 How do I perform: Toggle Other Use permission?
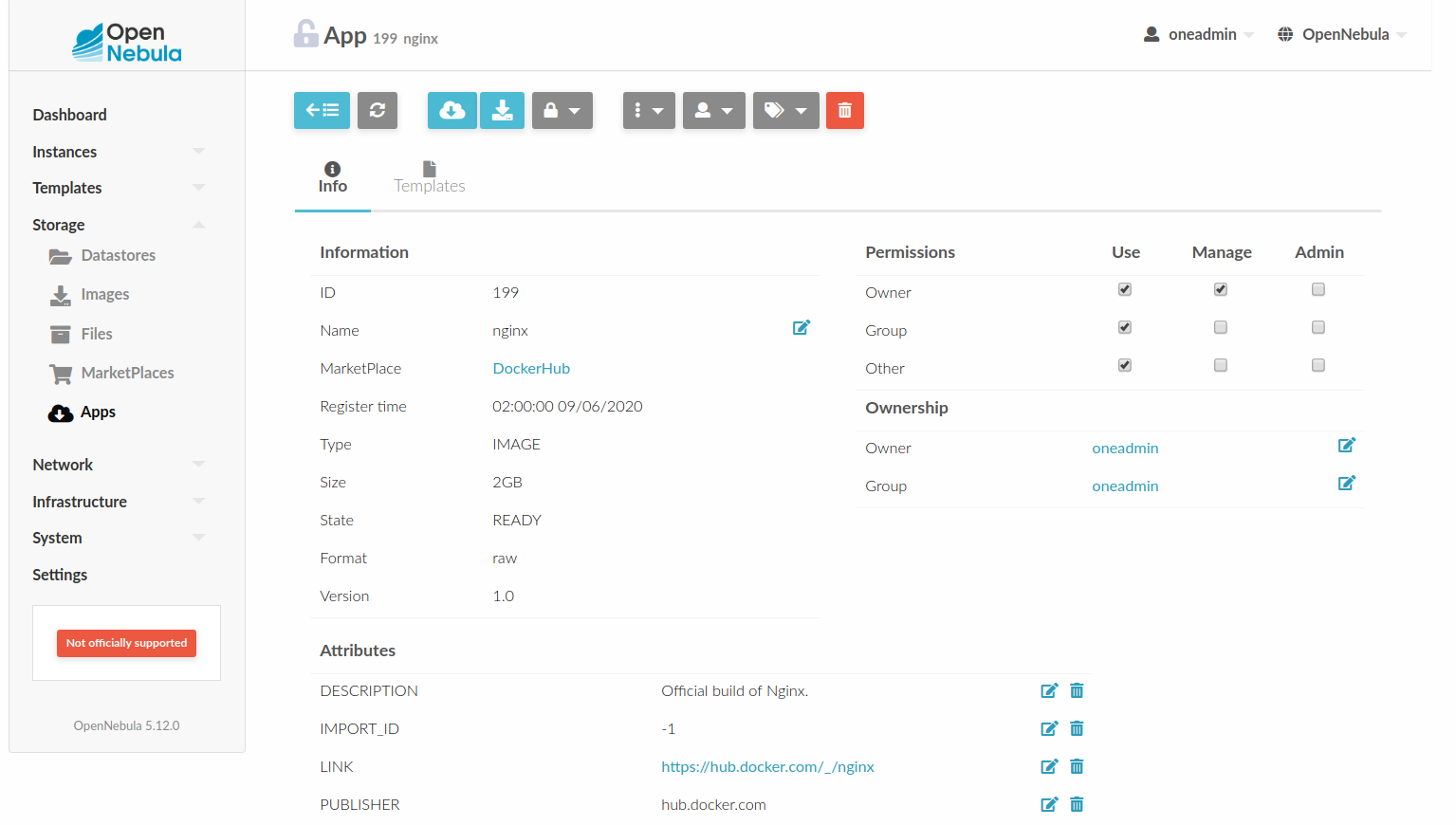click(x=1125, y=365)
